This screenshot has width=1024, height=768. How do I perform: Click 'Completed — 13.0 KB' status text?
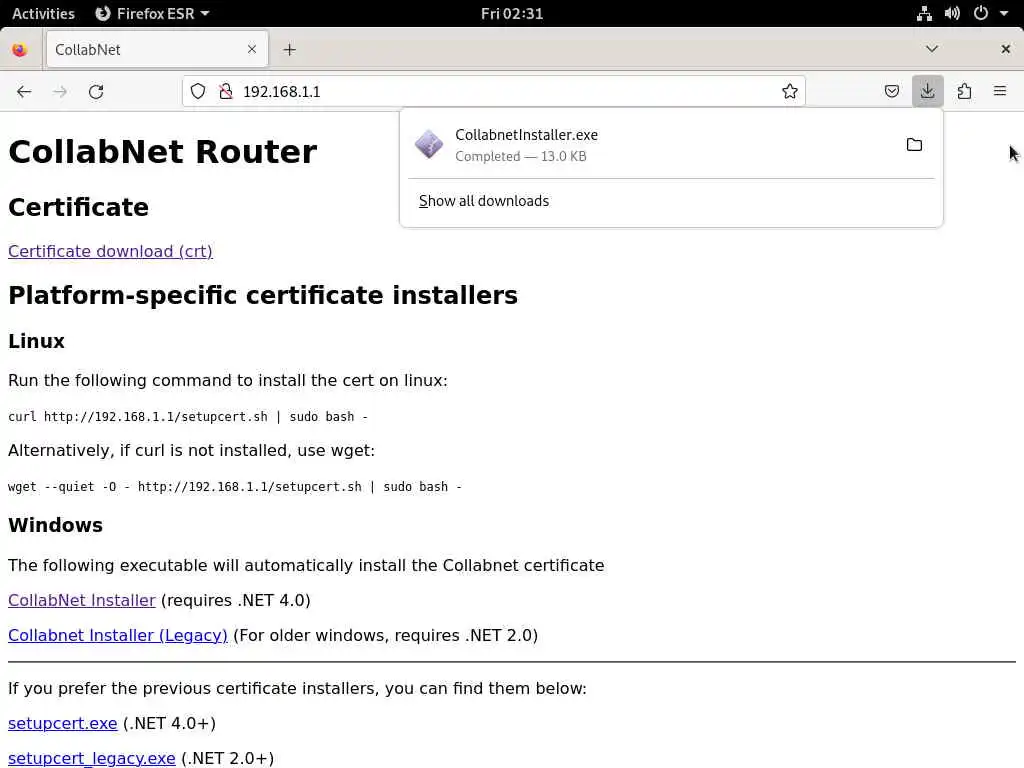click(x=520, y=156)
